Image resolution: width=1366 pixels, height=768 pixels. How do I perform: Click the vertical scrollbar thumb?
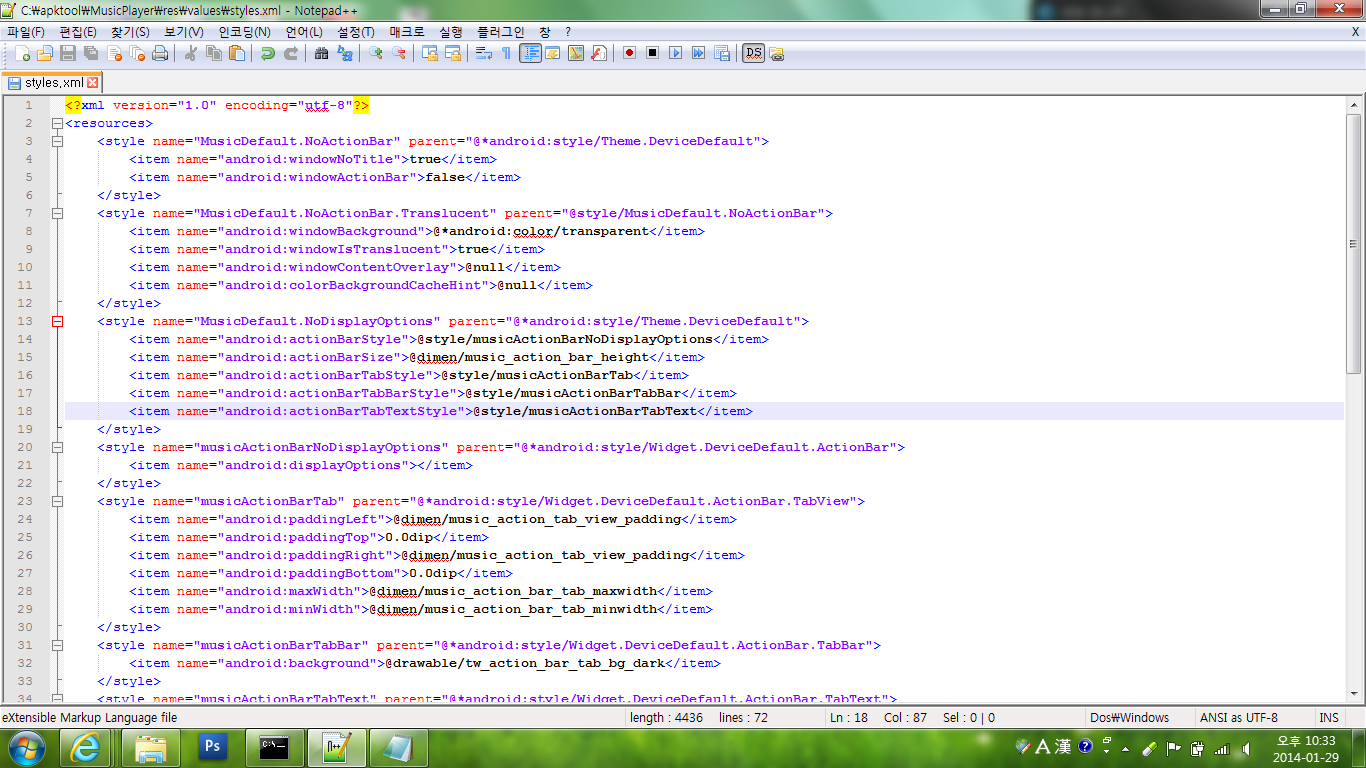point(1354,243)
